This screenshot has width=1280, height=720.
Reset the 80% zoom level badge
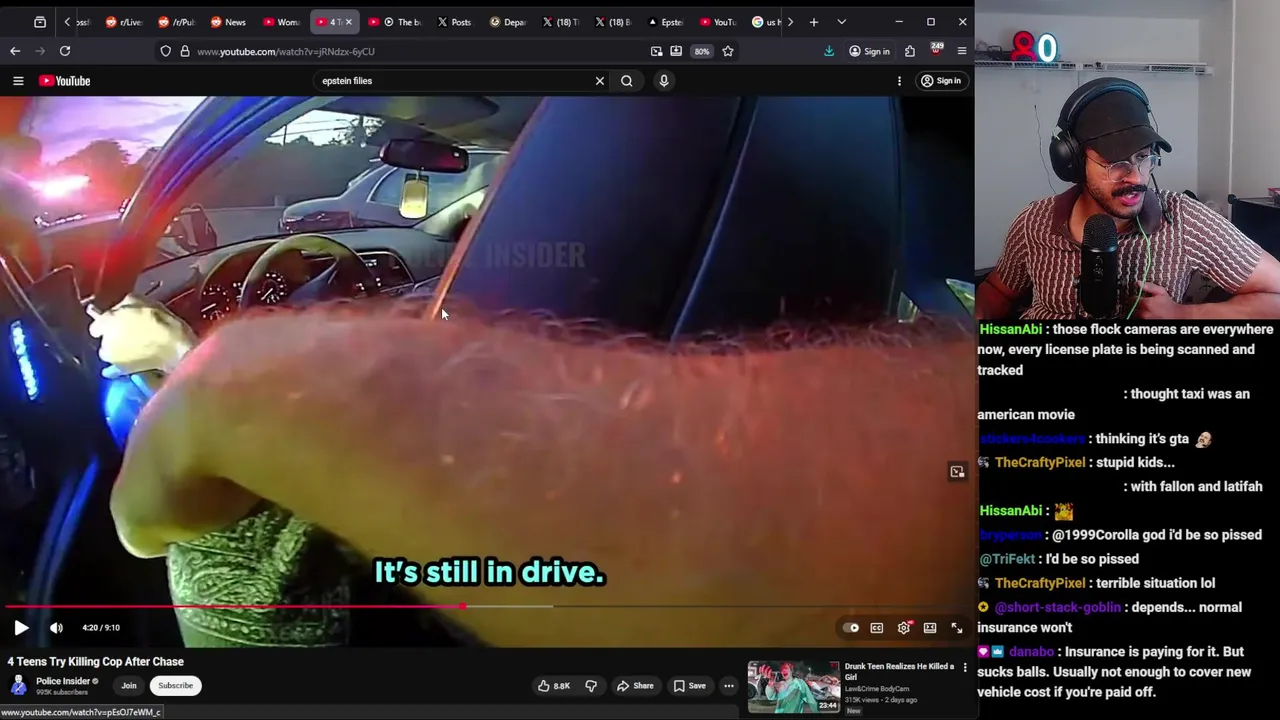tap(702, 51)
